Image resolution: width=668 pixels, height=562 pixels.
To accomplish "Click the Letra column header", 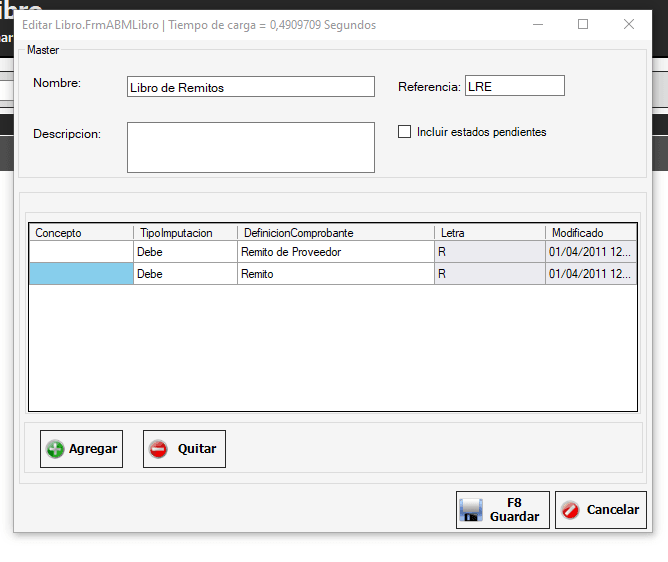I will coord(490,233).
